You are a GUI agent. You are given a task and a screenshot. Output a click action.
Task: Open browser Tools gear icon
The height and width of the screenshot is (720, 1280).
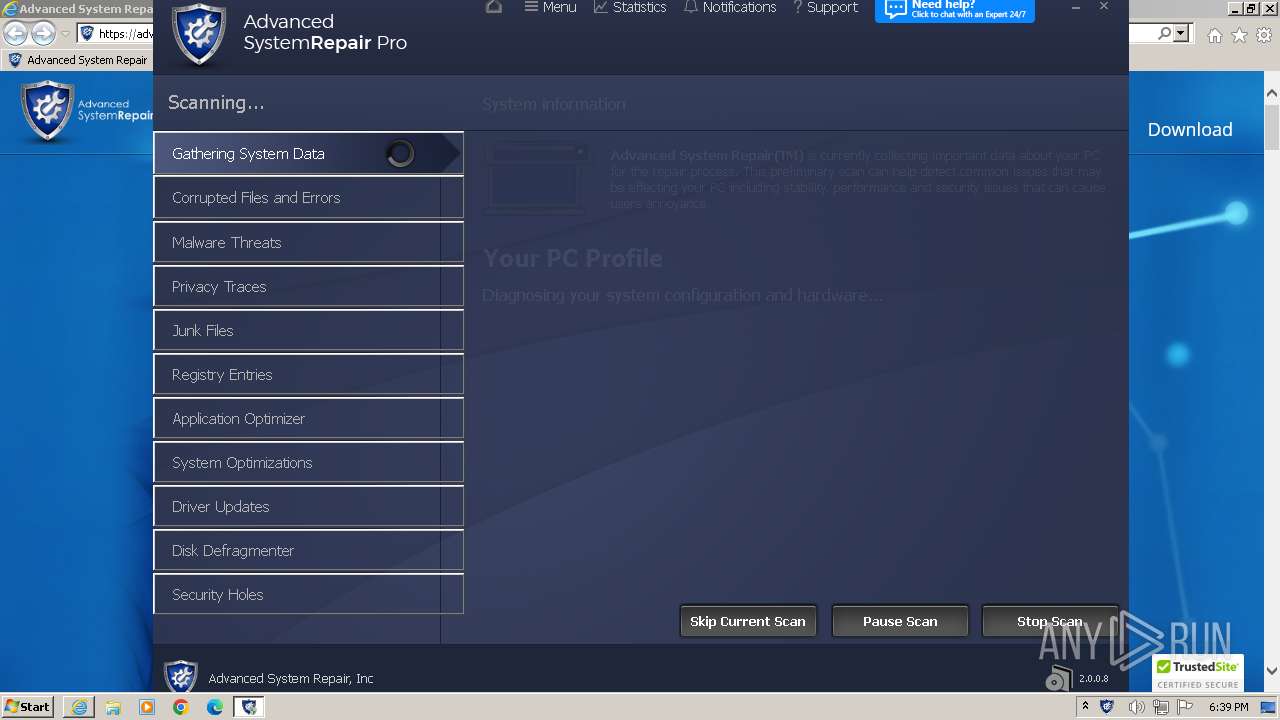point(1264,35)
